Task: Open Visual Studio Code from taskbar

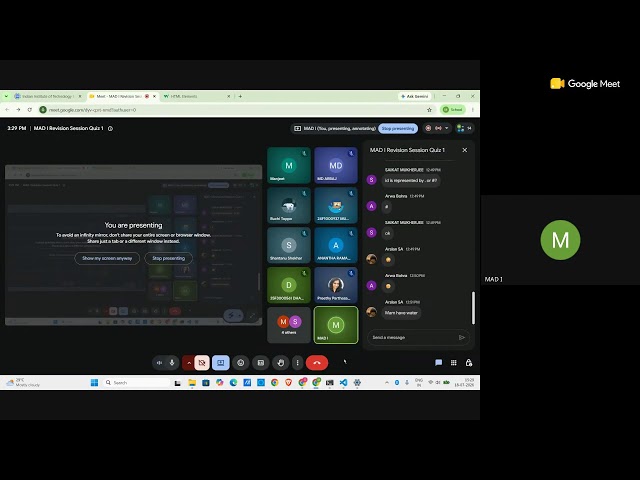Action: [343, 382]
